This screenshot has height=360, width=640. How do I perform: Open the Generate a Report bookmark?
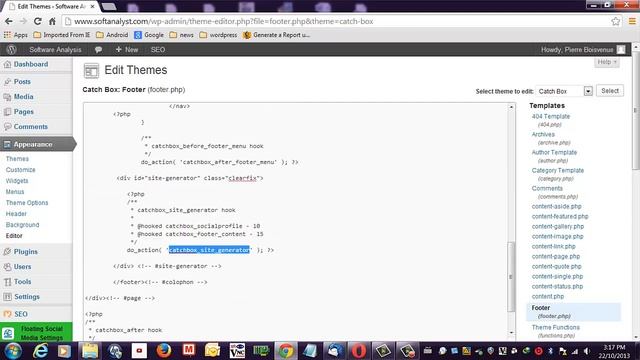[276, 35]
